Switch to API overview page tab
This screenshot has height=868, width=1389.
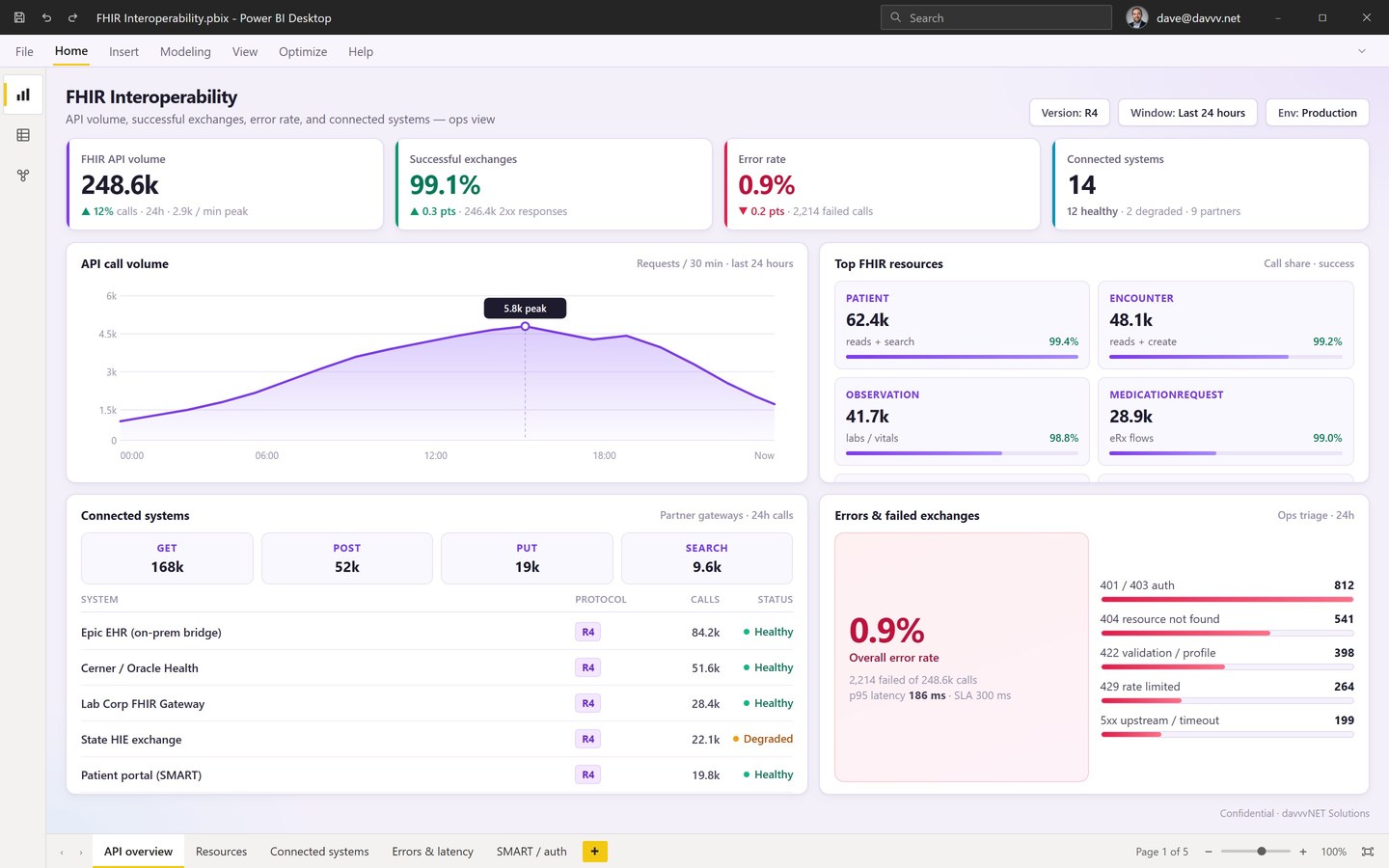(x=138, y=852)
